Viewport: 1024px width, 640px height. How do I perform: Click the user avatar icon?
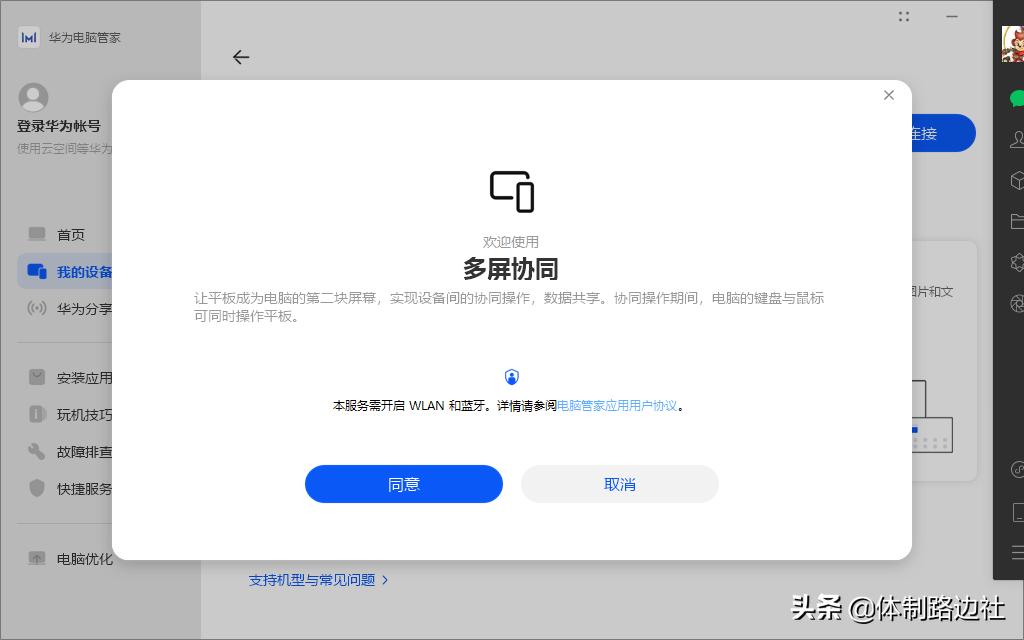coord(33,97)
